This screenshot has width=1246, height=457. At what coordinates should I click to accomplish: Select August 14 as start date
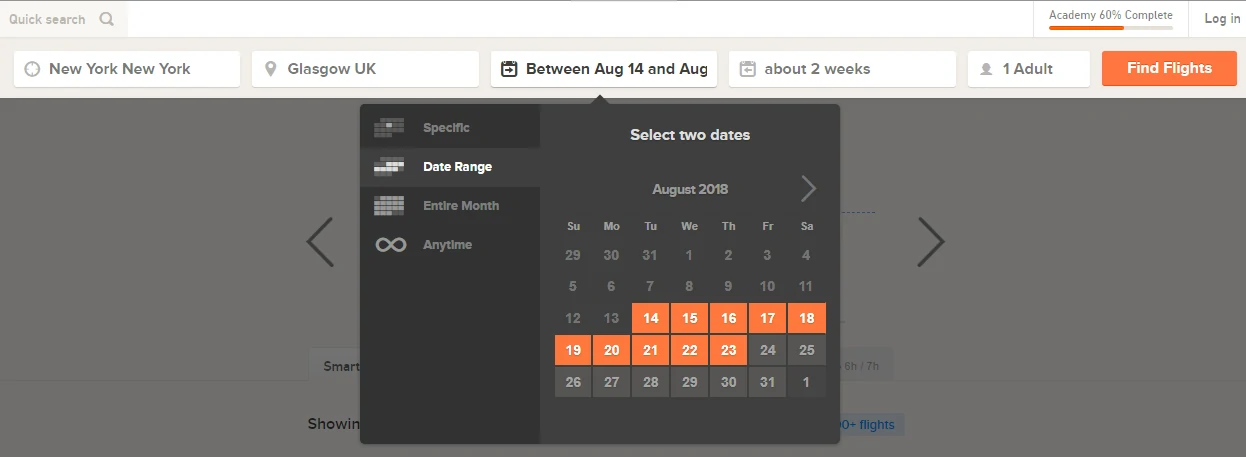click(651, 318)
